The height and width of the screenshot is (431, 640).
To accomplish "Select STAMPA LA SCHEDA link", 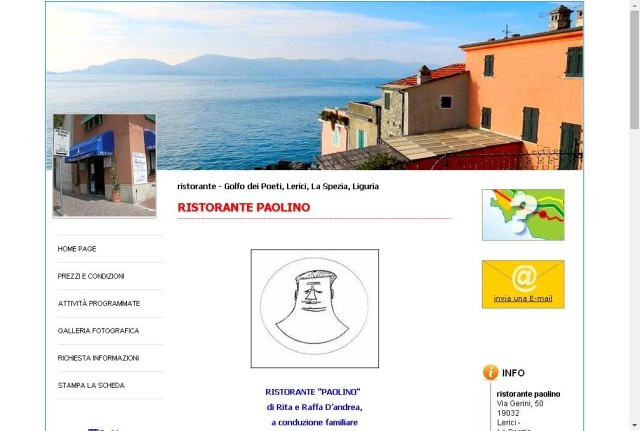I will pyautogui.click(x=91, y=385).
